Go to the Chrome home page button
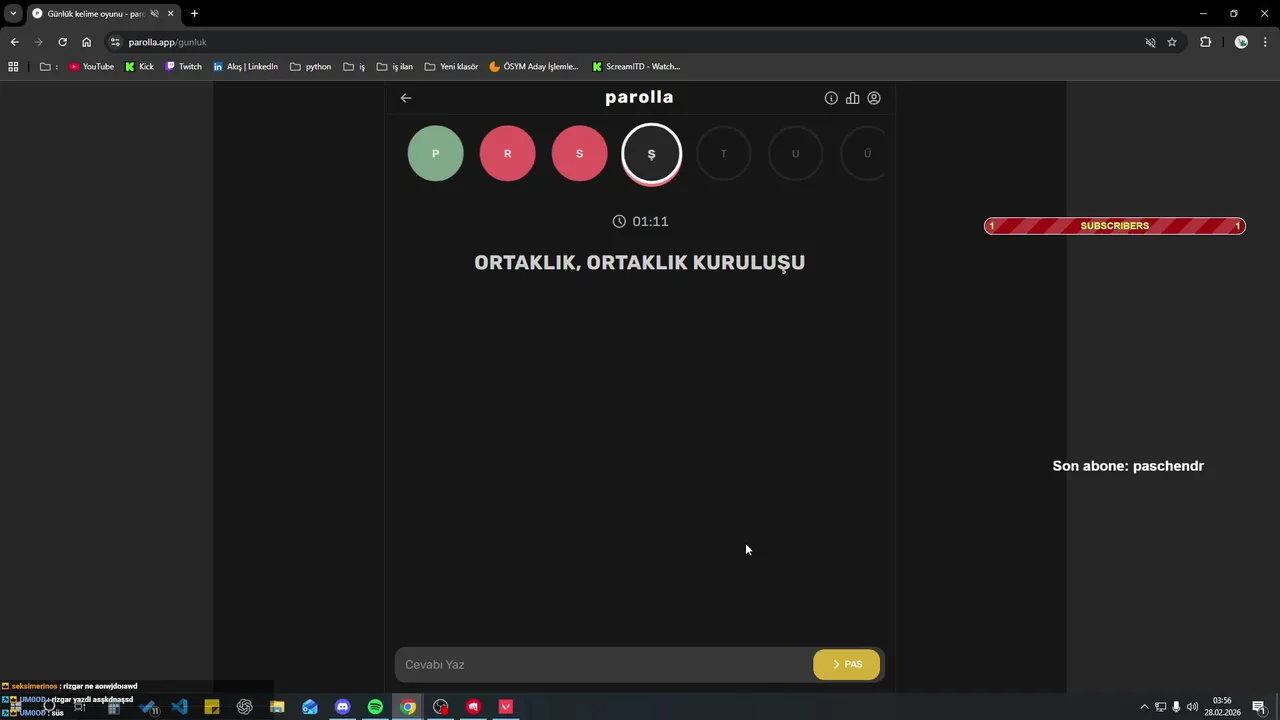Viewport: 1280px width, 720px height. pyautogui.click(x=86, y=42)
